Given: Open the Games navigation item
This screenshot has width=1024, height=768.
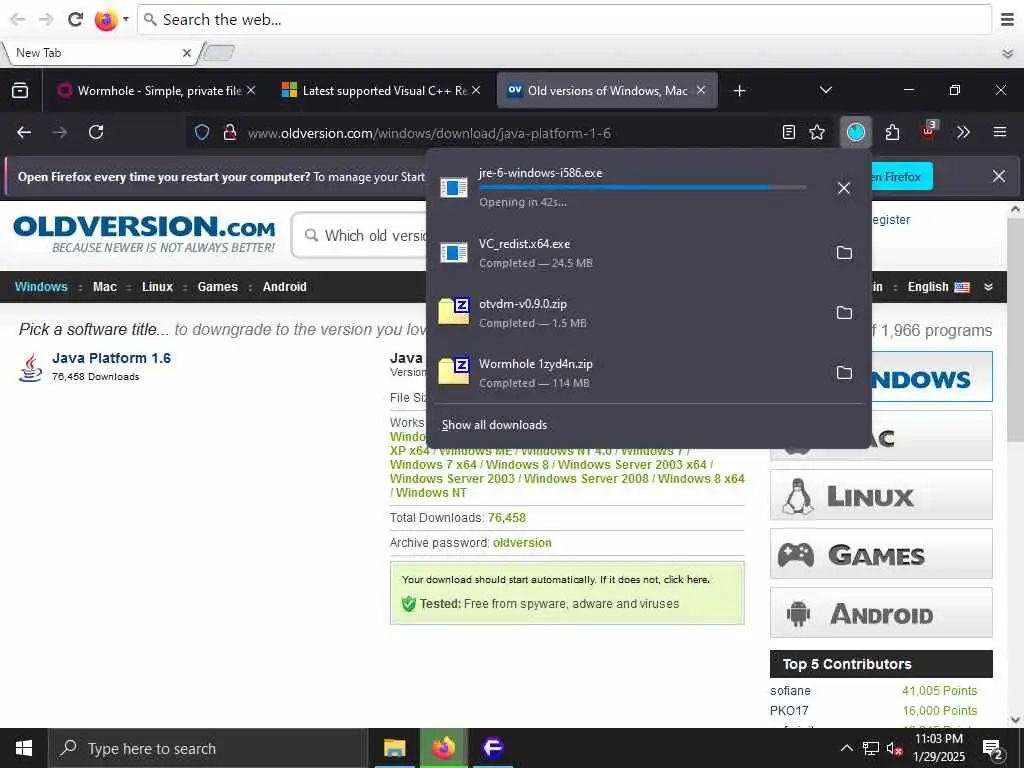Looking at the screenshot, I should (217, 287).
